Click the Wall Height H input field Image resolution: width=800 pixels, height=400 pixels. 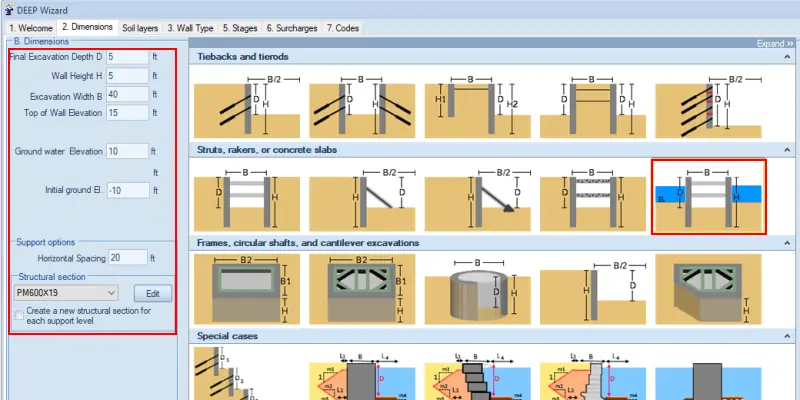(x=128, y=76)
